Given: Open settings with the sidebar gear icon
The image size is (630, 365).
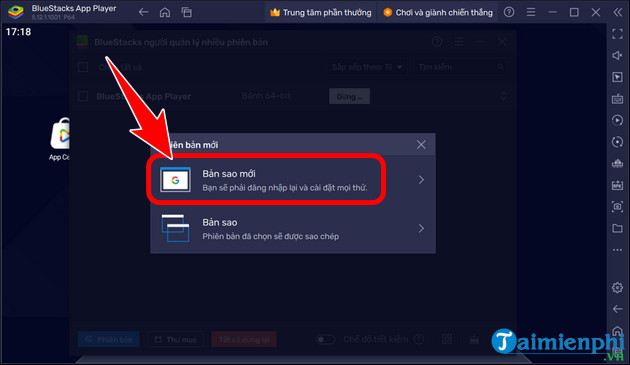Looking at the screenshot, I should pyautogui.click(x=618, y=287).
